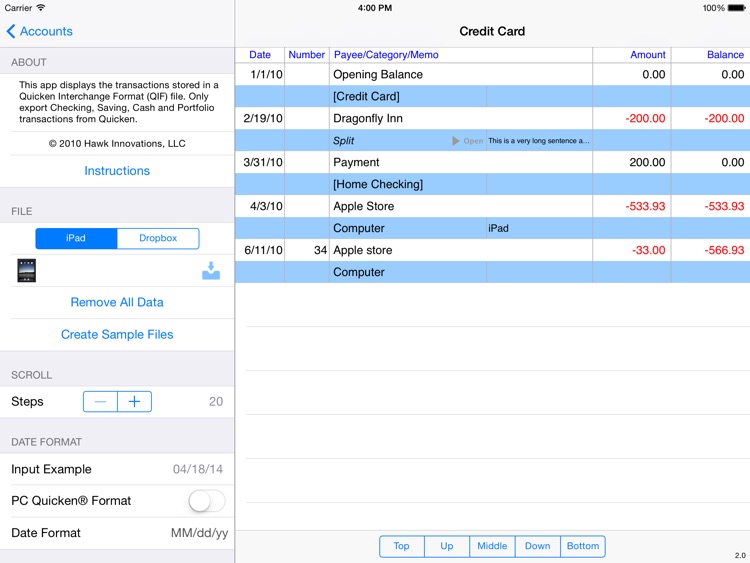Tap the -566.93 balance value
This screenshot has height=563, width=750.
(x=724, y=250)
